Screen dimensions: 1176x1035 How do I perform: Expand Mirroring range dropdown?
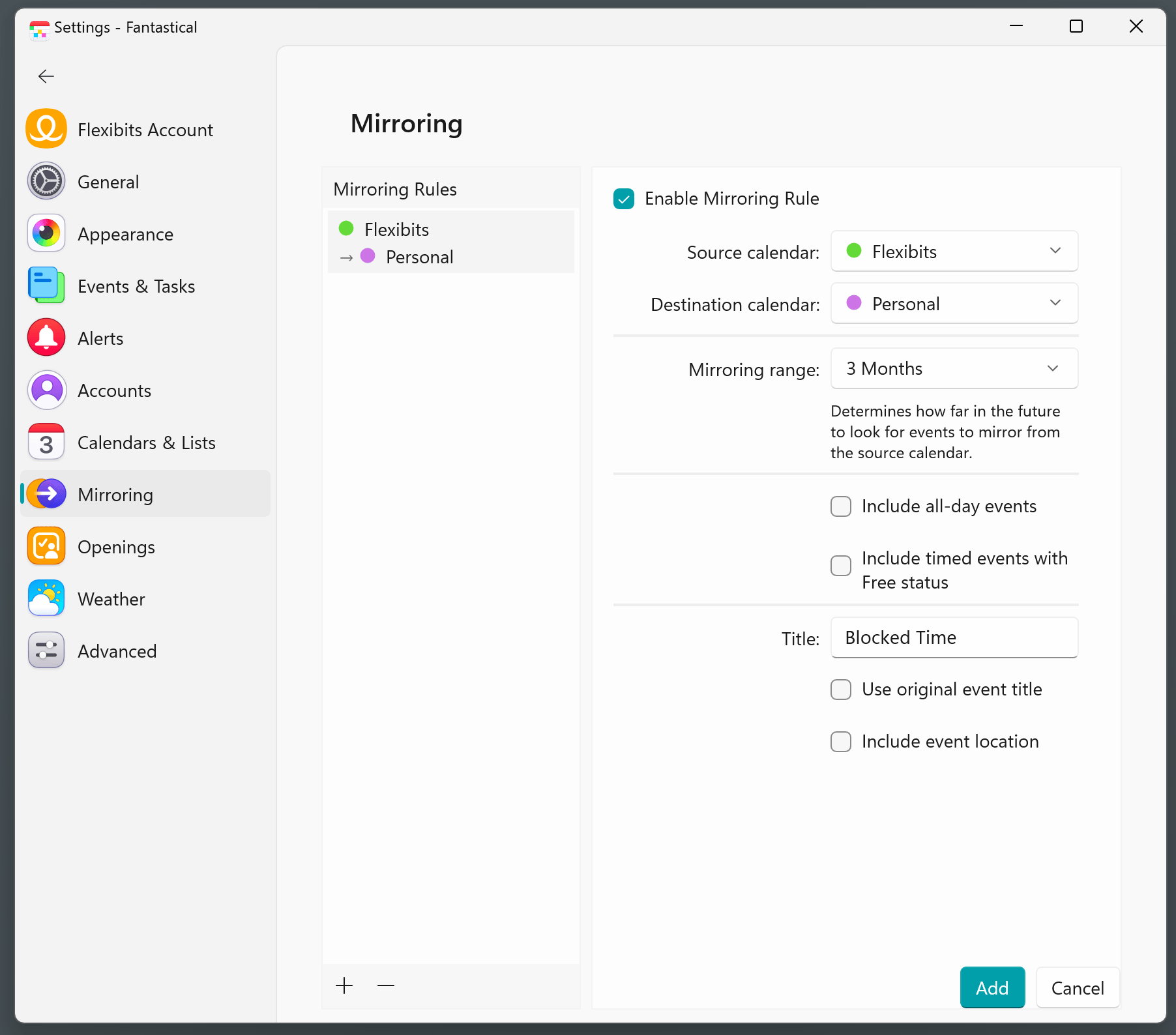point(954,368)
